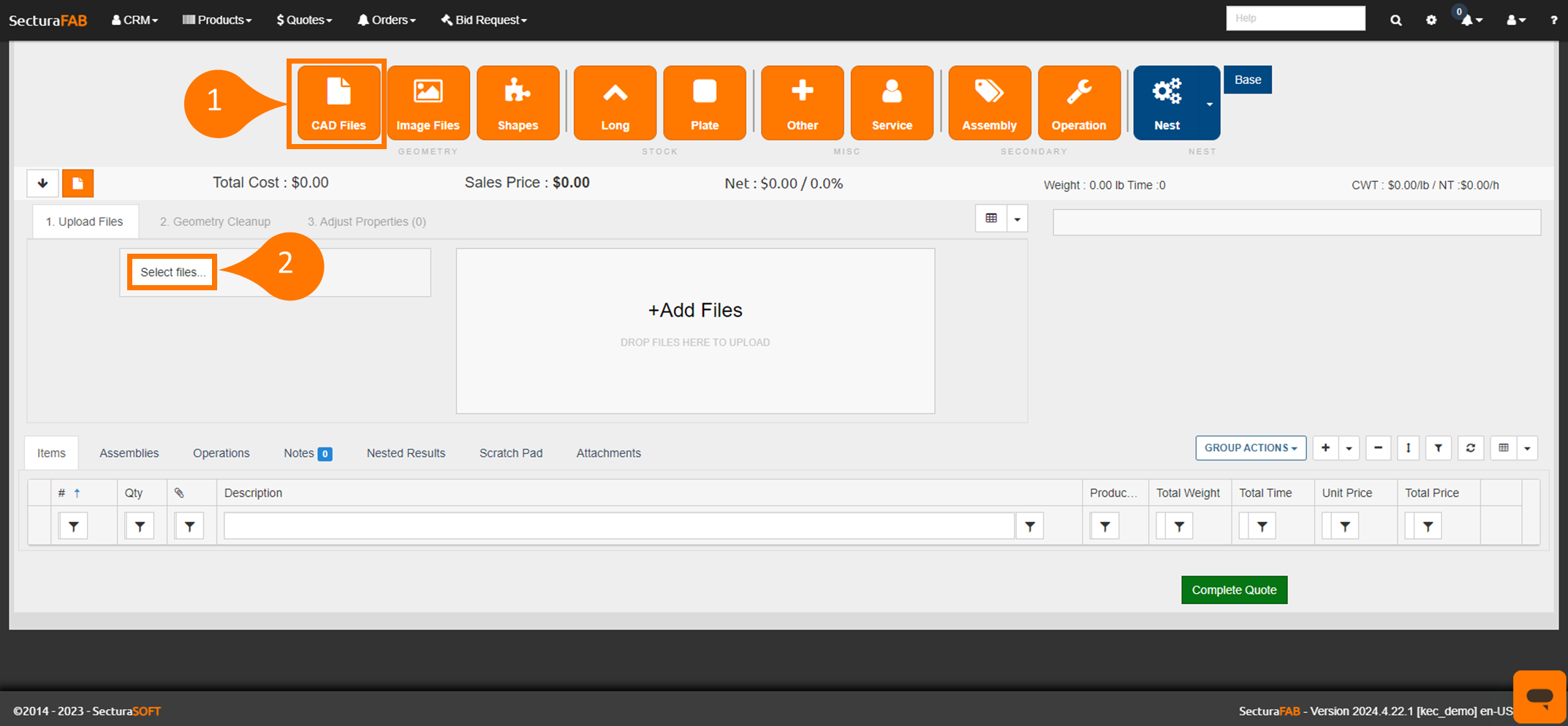Screen dimensions: 1568x726
Task: Expand the Nest button dropdown arrow
Action: pyautogui.click(x=1210, y=104)
